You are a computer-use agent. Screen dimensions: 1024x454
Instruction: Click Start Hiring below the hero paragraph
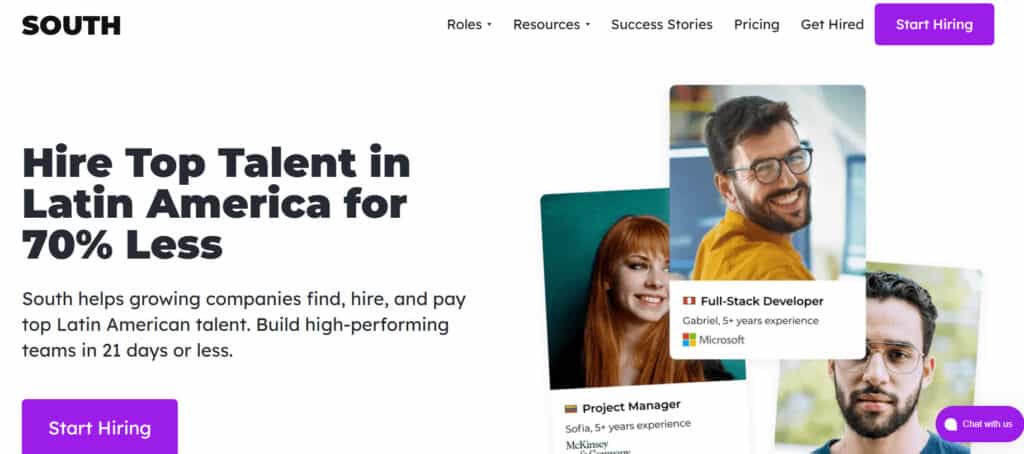tap(100, 428)
